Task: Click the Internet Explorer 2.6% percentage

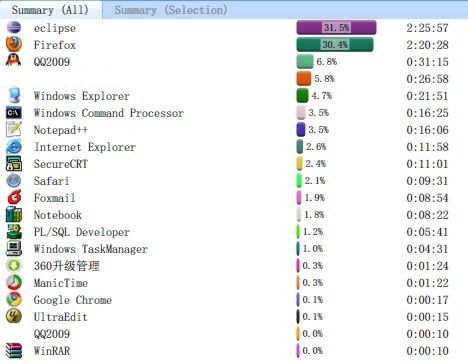Action: (x=316, y=147)
